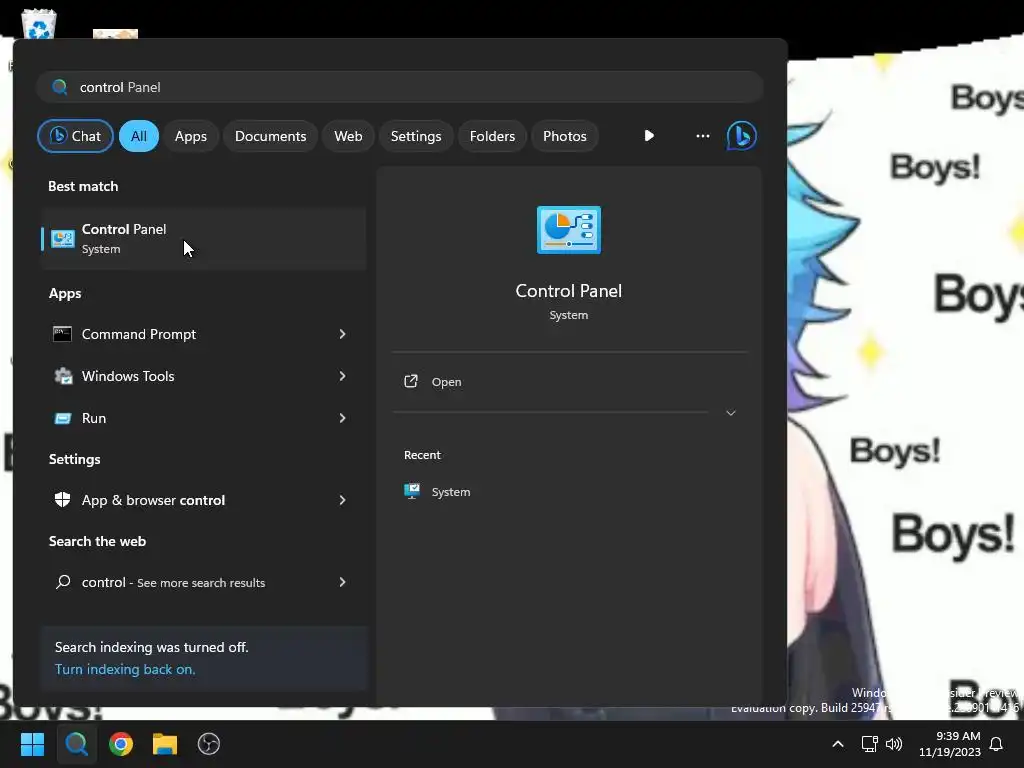Screen dimensions: 1024x768
Task: Click the System recent item icon
Action: point(412,491)
